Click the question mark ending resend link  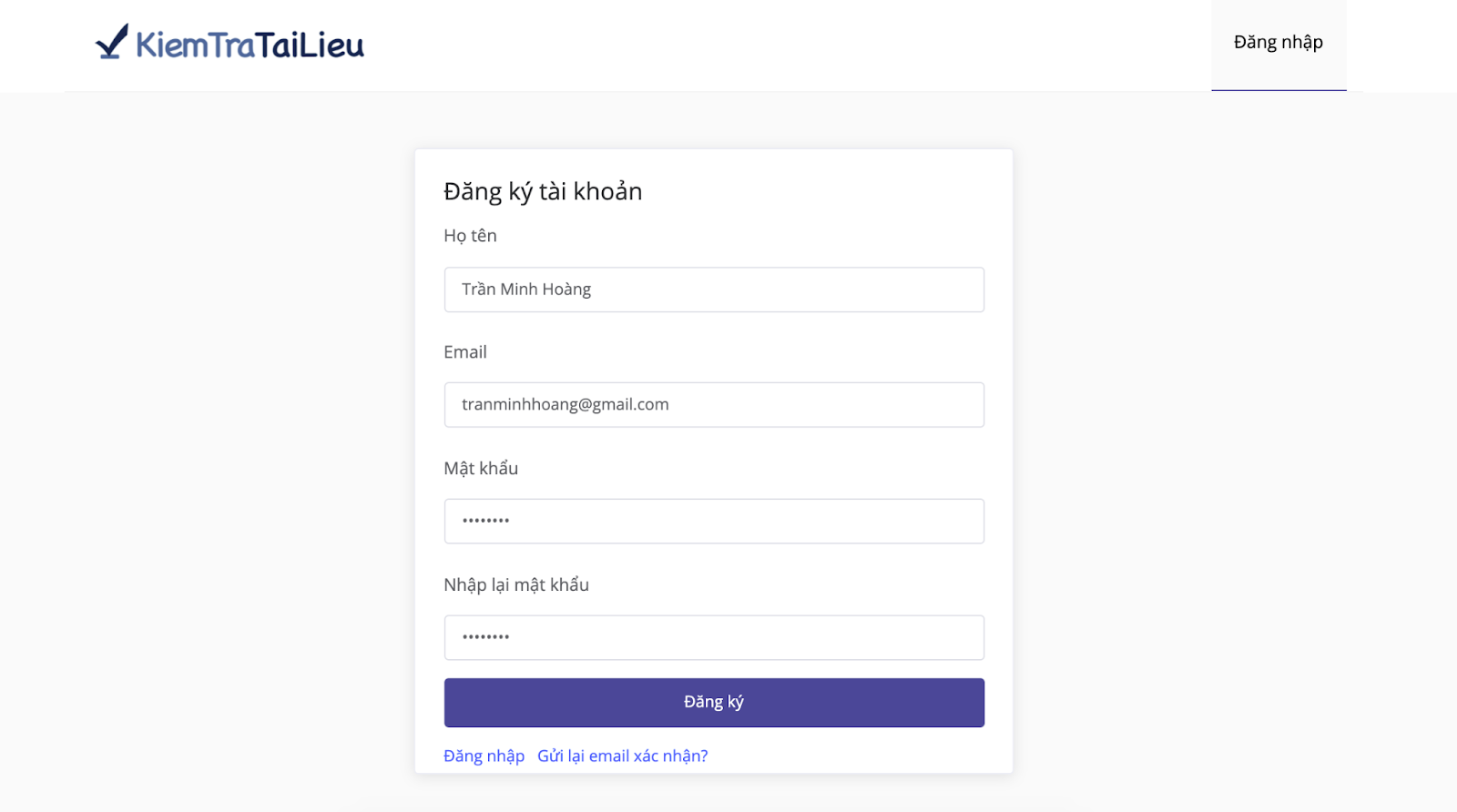(x=704, y=756)
